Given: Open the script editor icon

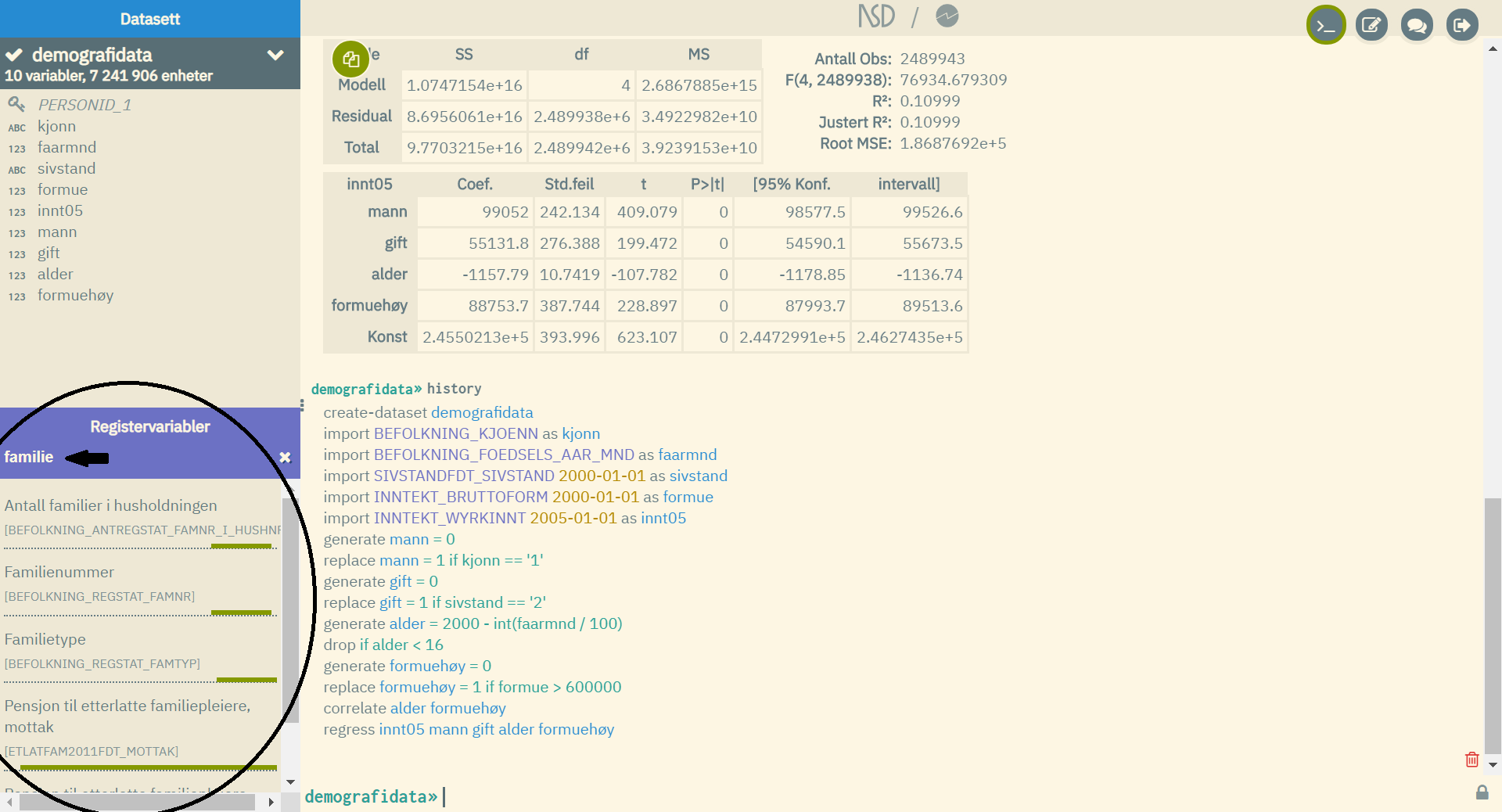Looking at the screenshot, I should tap(1371, 26).
